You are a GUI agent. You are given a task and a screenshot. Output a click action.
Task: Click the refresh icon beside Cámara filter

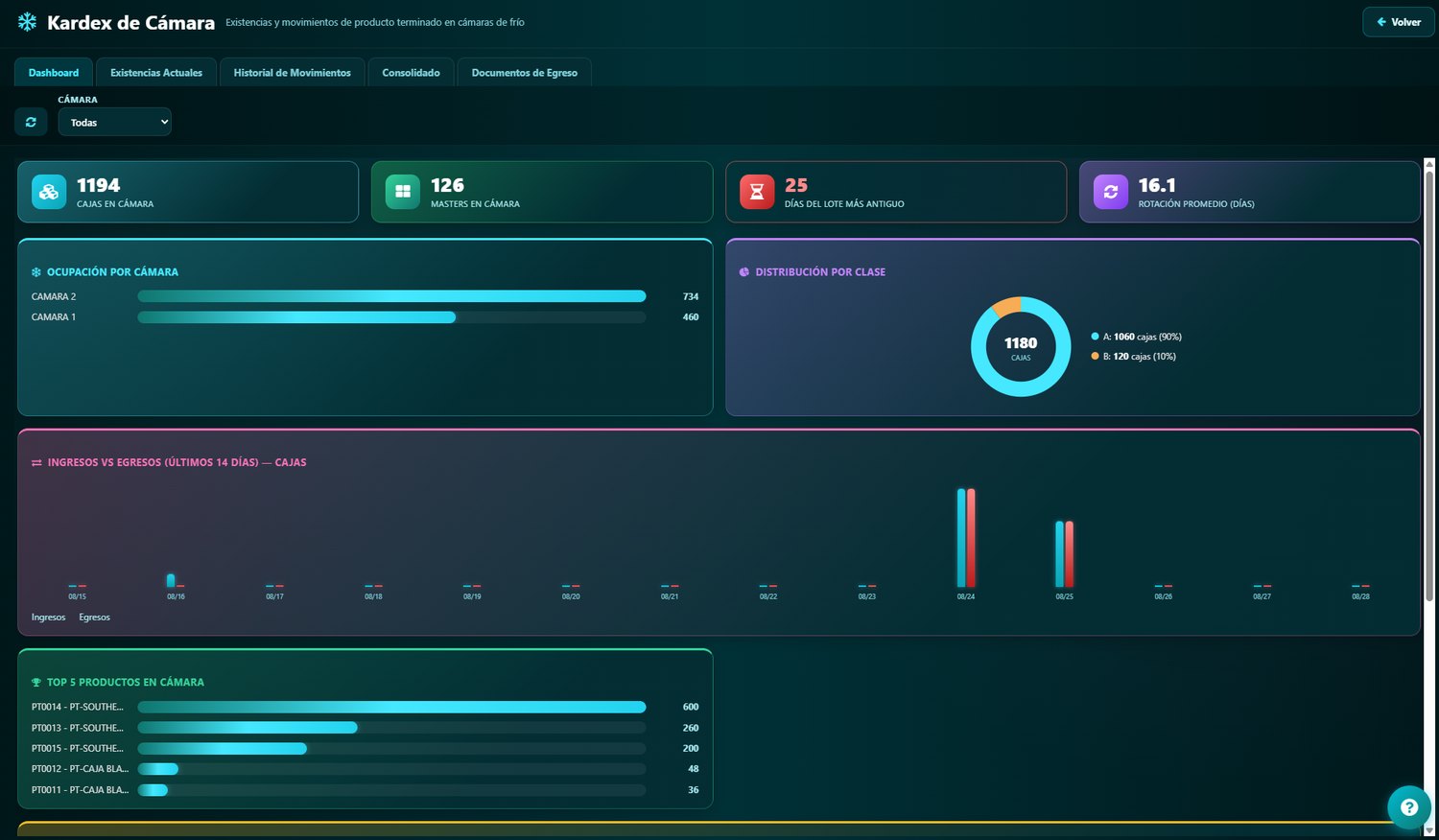pos(31,122)
